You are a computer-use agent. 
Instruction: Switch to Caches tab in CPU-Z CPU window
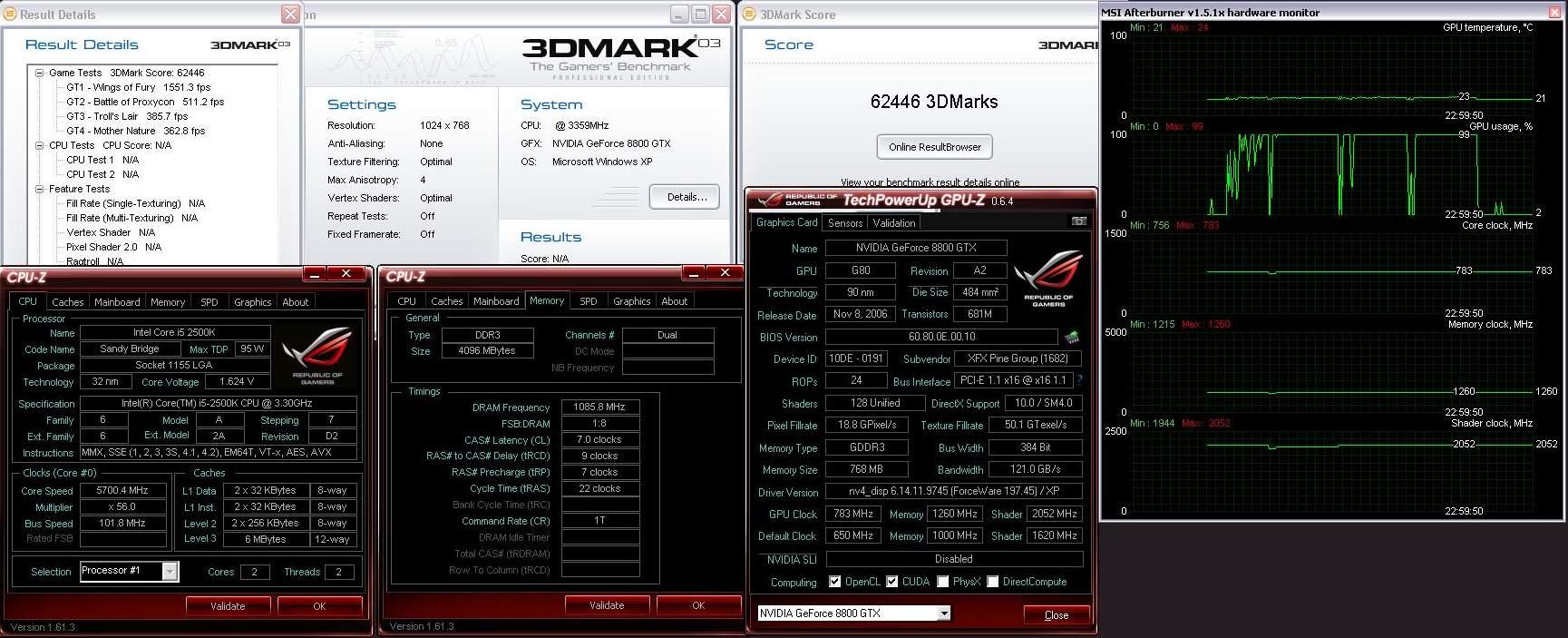click(x=68, y=302)
